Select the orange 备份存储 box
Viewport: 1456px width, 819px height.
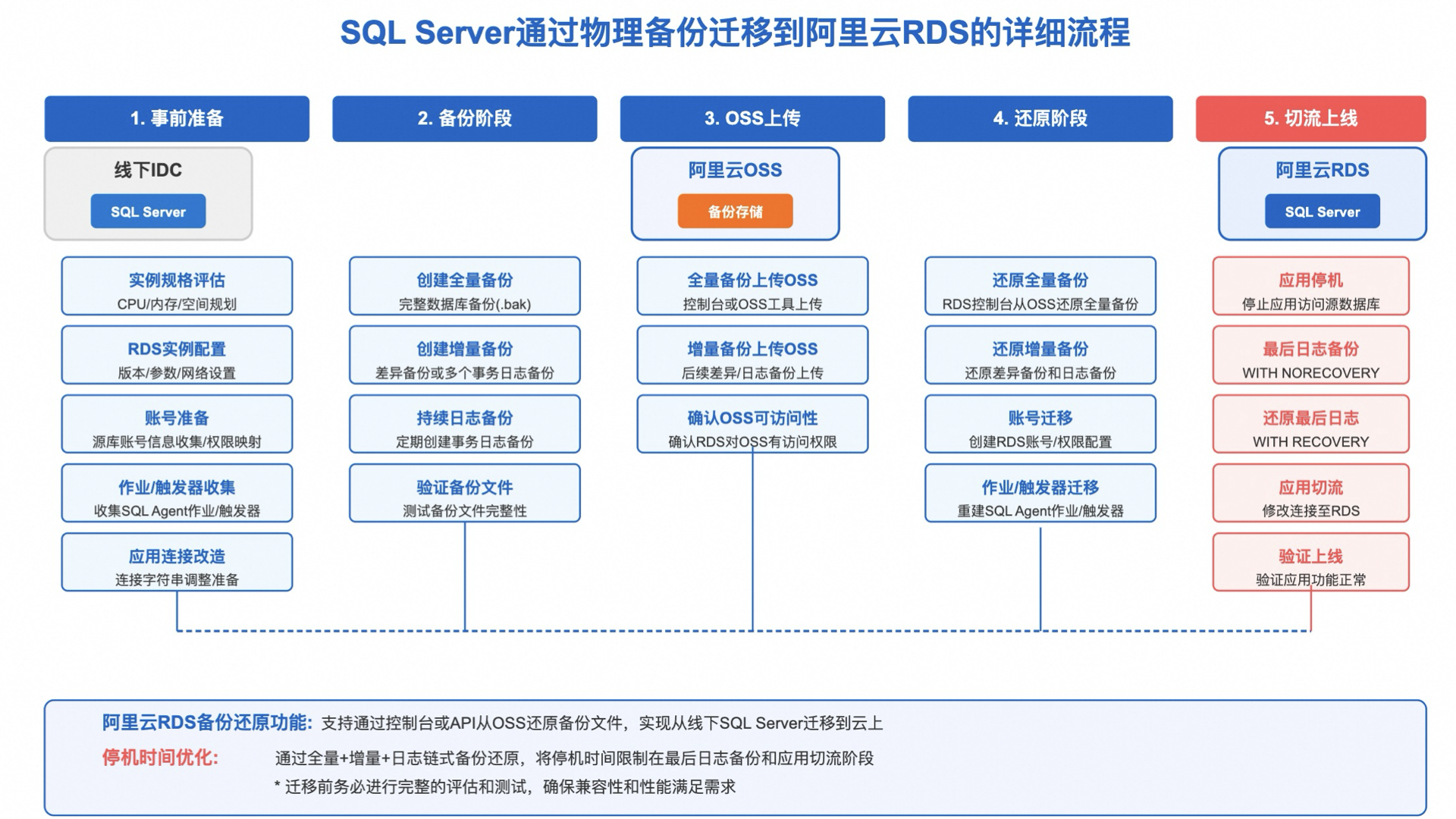735,212
